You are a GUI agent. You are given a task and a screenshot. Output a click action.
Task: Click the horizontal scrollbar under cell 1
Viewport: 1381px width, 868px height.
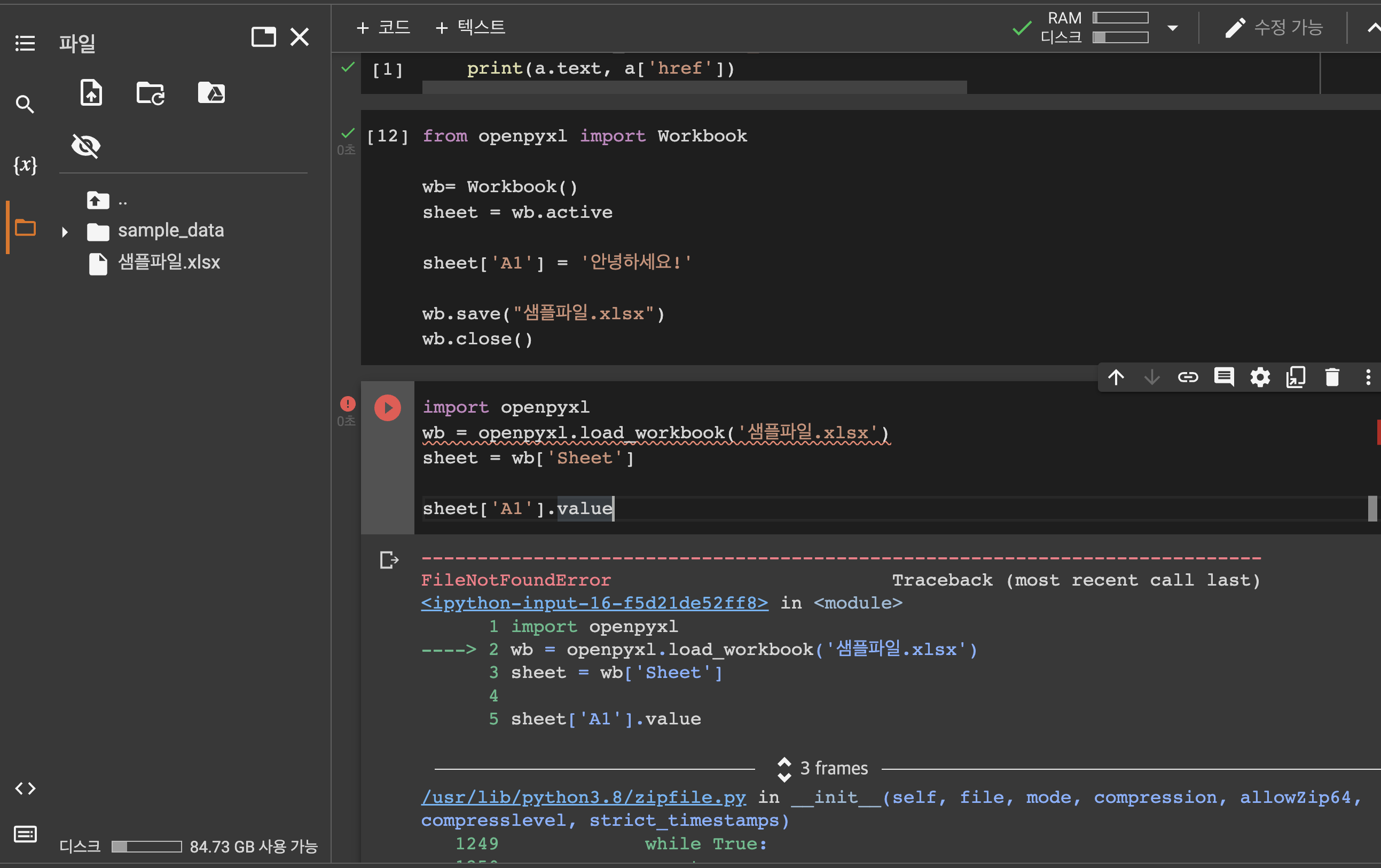pos(695,88)
